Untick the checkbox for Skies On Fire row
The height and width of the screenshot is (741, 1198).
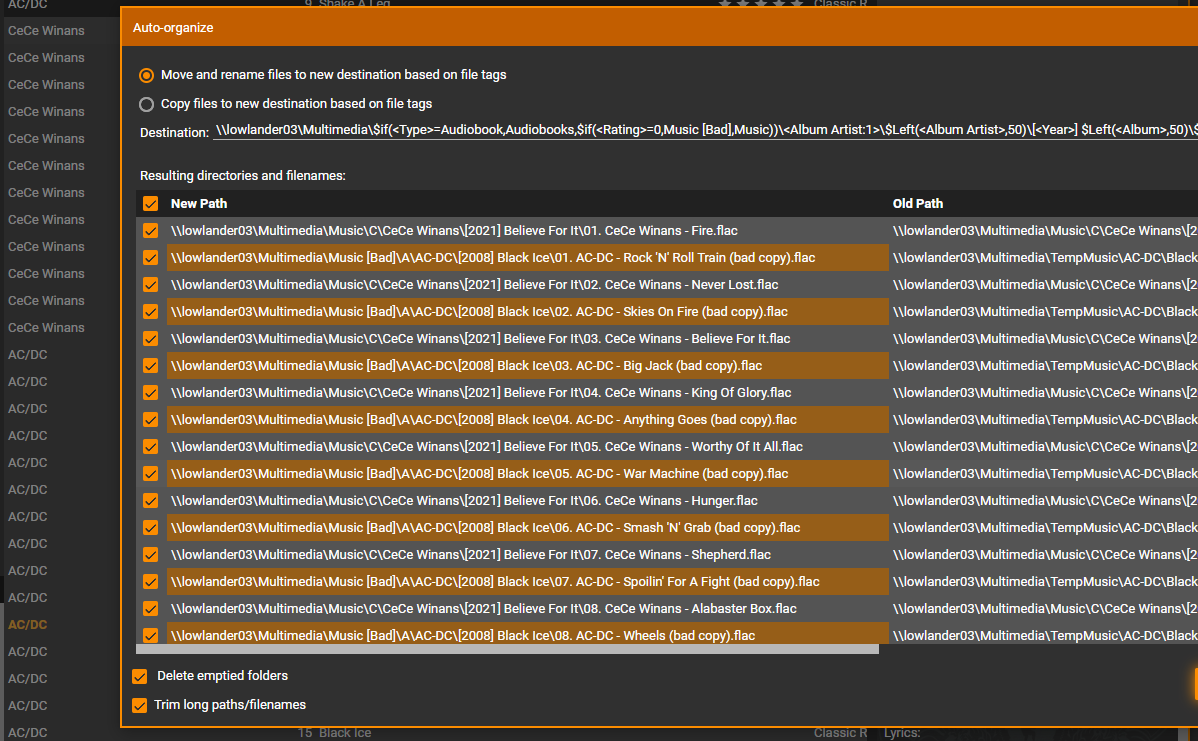[151, 312]
